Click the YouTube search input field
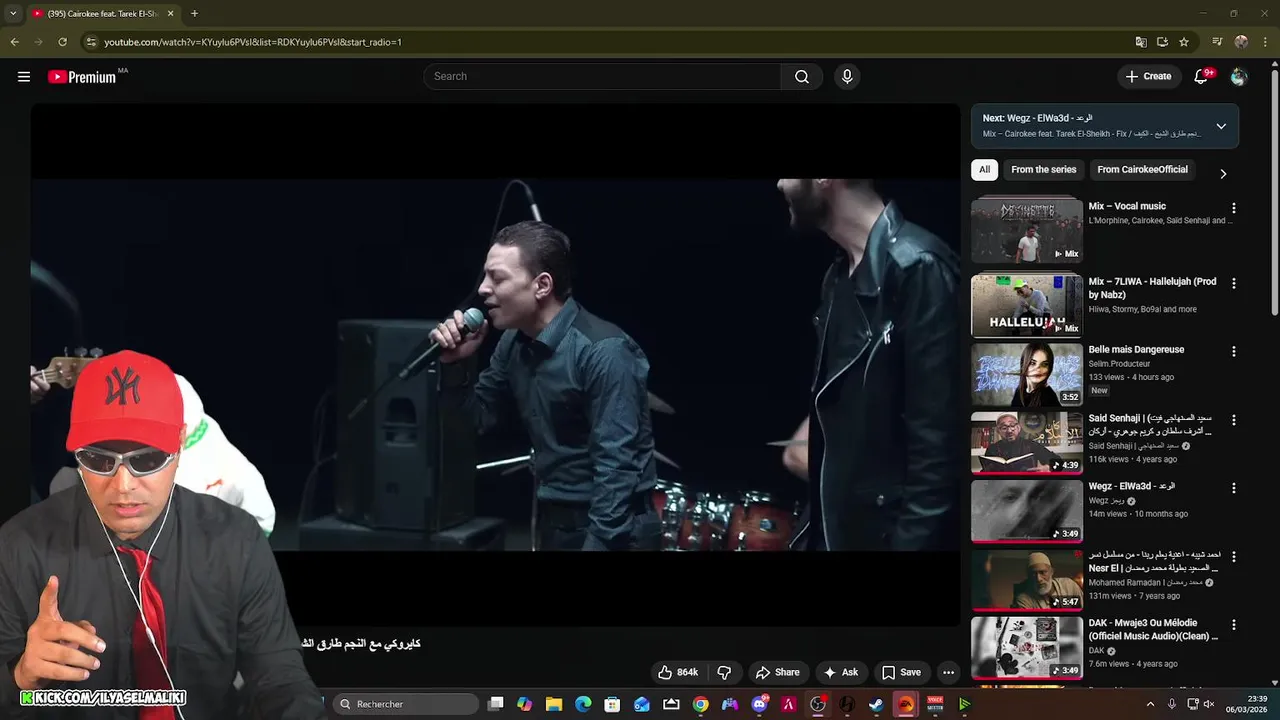The image size is (1280, 720). point(603,77)
